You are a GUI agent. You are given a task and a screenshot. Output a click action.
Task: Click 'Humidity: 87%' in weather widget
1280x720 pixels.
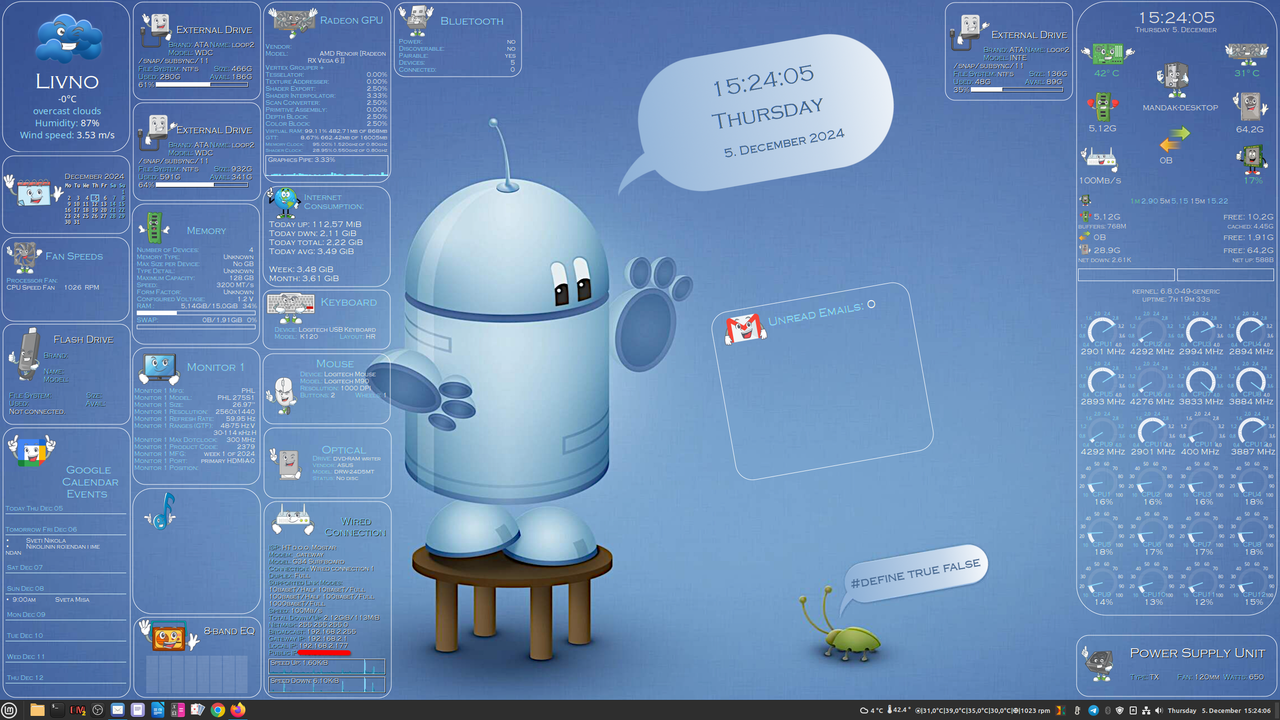68,123
